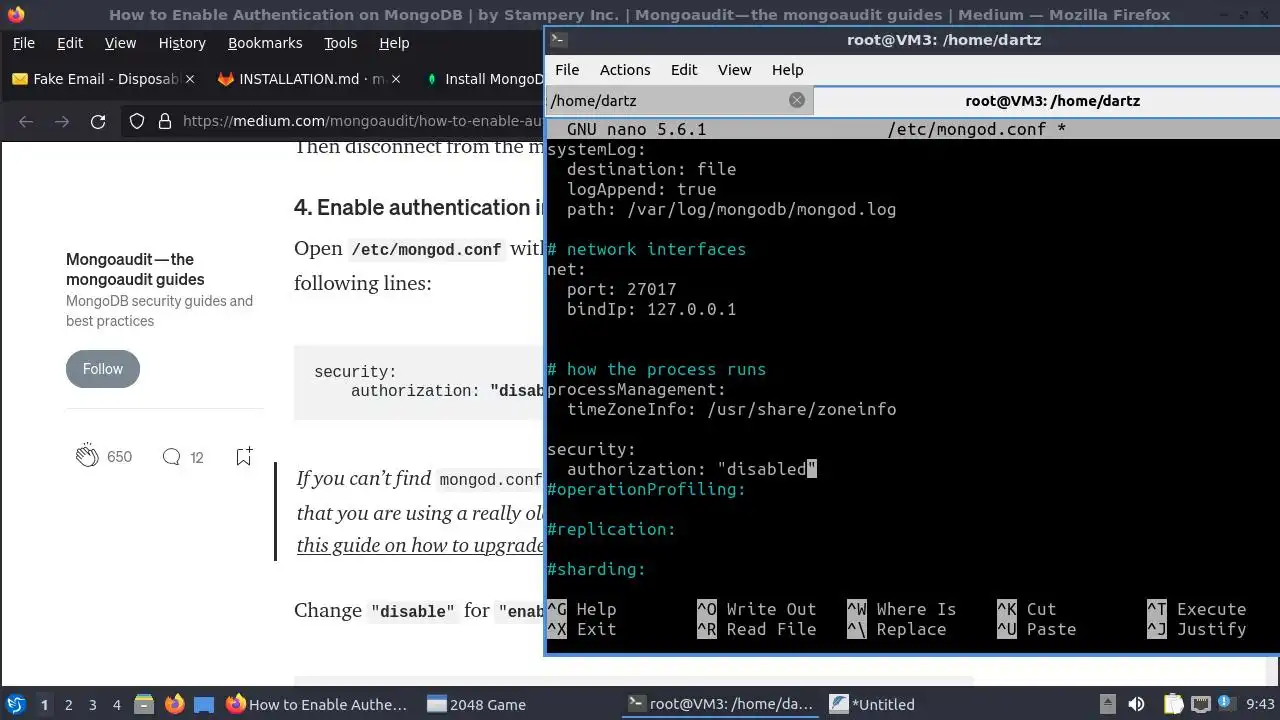
Task: Click the 12 responses count
Action: (196, 457)
